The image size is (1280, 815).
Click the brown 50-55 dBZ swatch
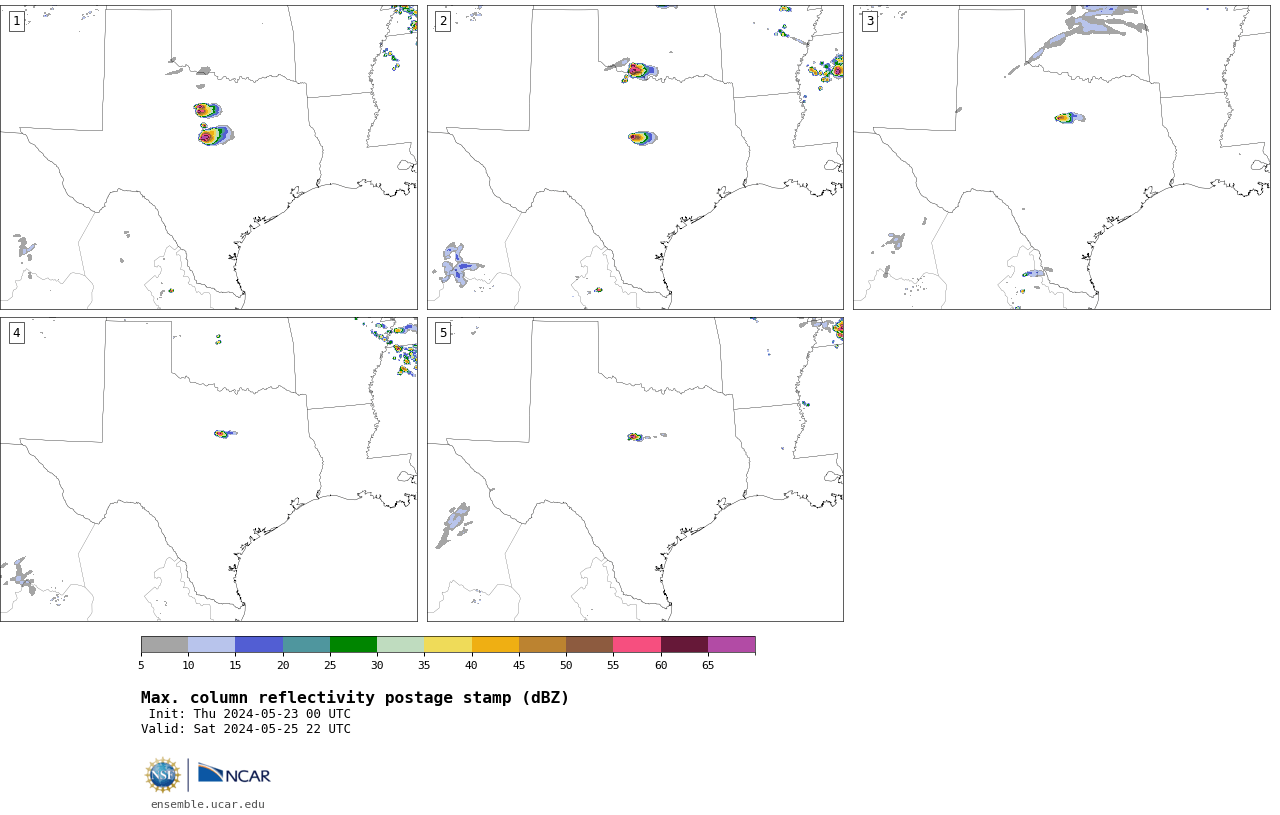[589, 644]
